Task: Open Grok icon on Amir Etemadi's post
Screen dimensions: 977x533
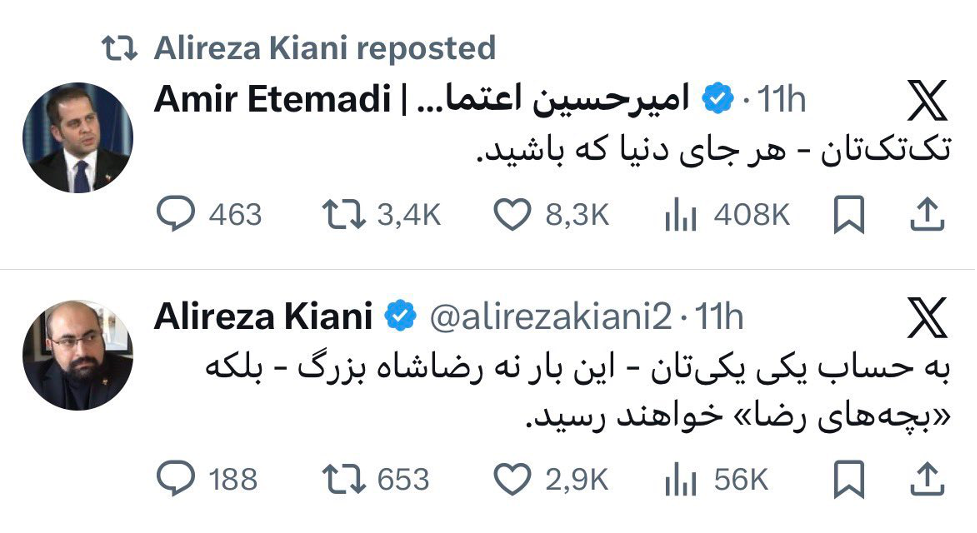Action: (x=926, y=101)
